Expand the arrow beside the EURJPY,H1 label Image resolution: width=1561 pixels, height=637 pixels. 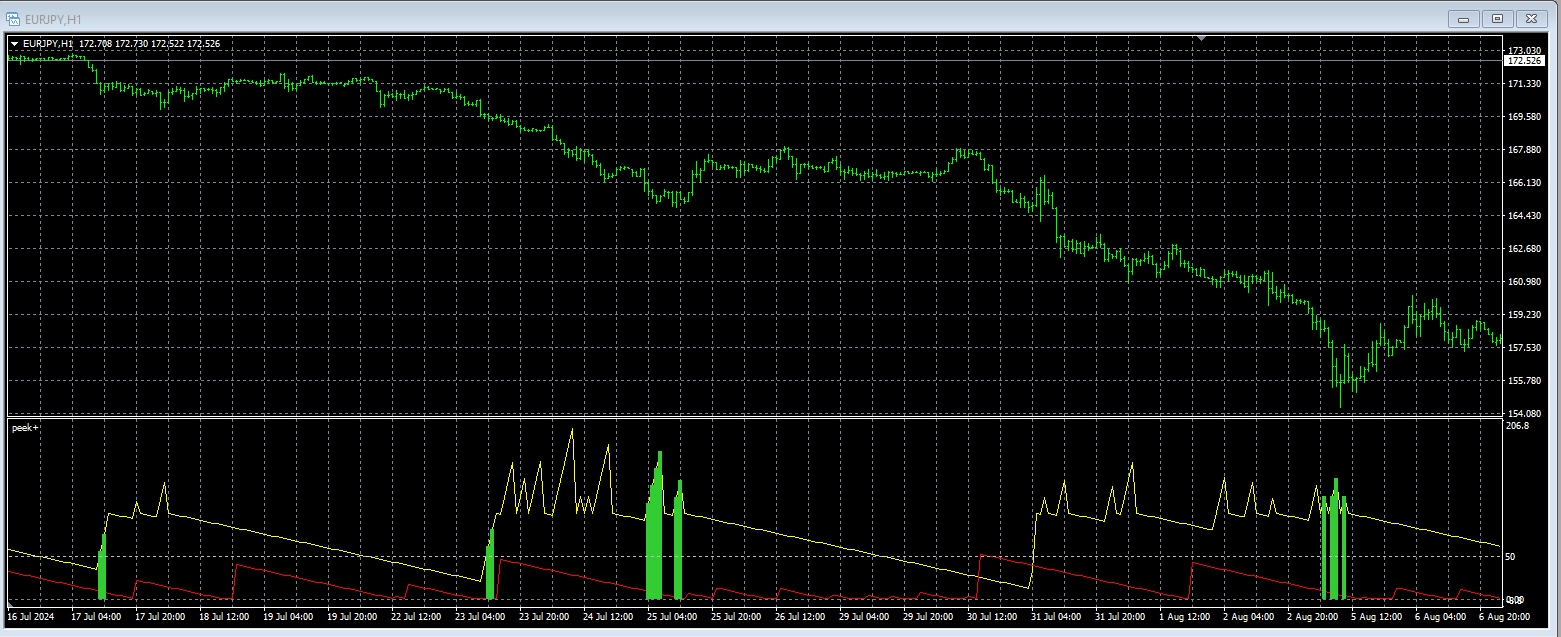click(x=14, y=44)
